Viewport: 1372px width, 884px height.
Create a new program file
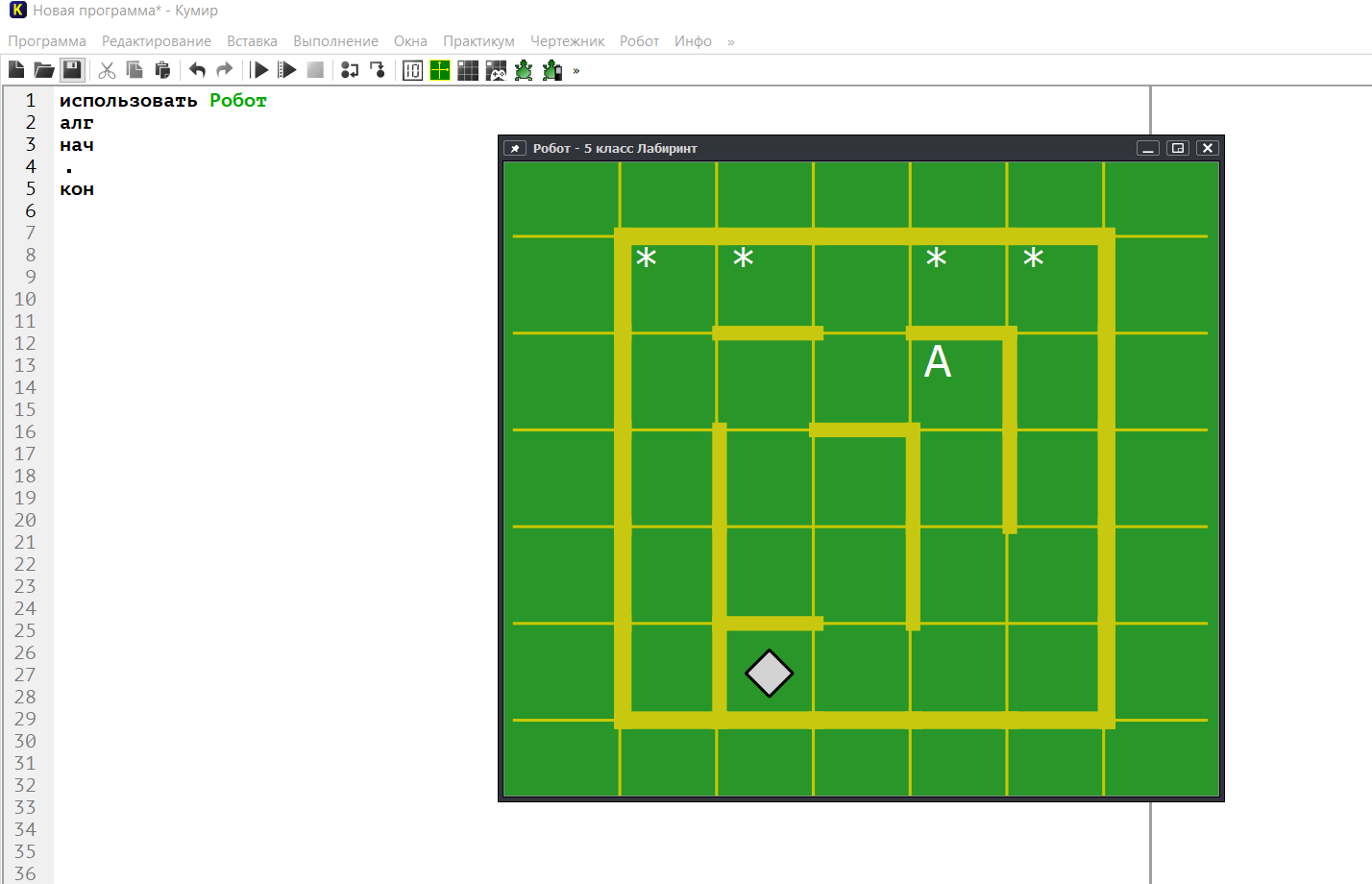16,69
